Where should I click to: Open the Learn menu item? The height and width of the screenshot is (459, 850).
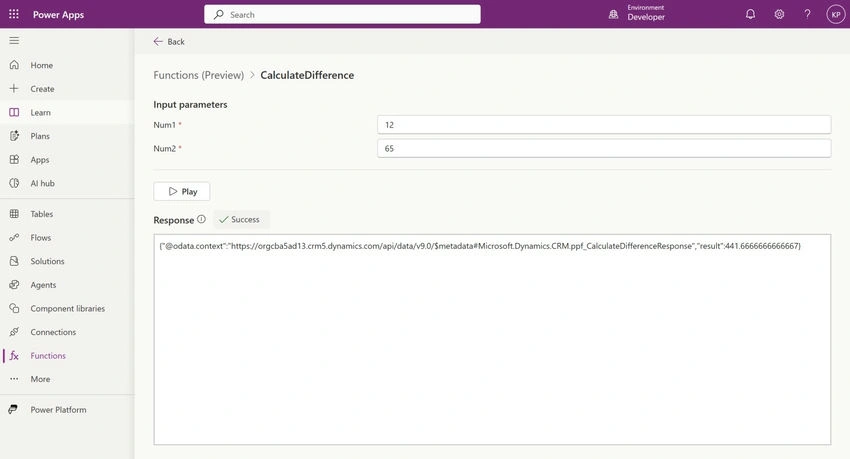tap(67, 112)
